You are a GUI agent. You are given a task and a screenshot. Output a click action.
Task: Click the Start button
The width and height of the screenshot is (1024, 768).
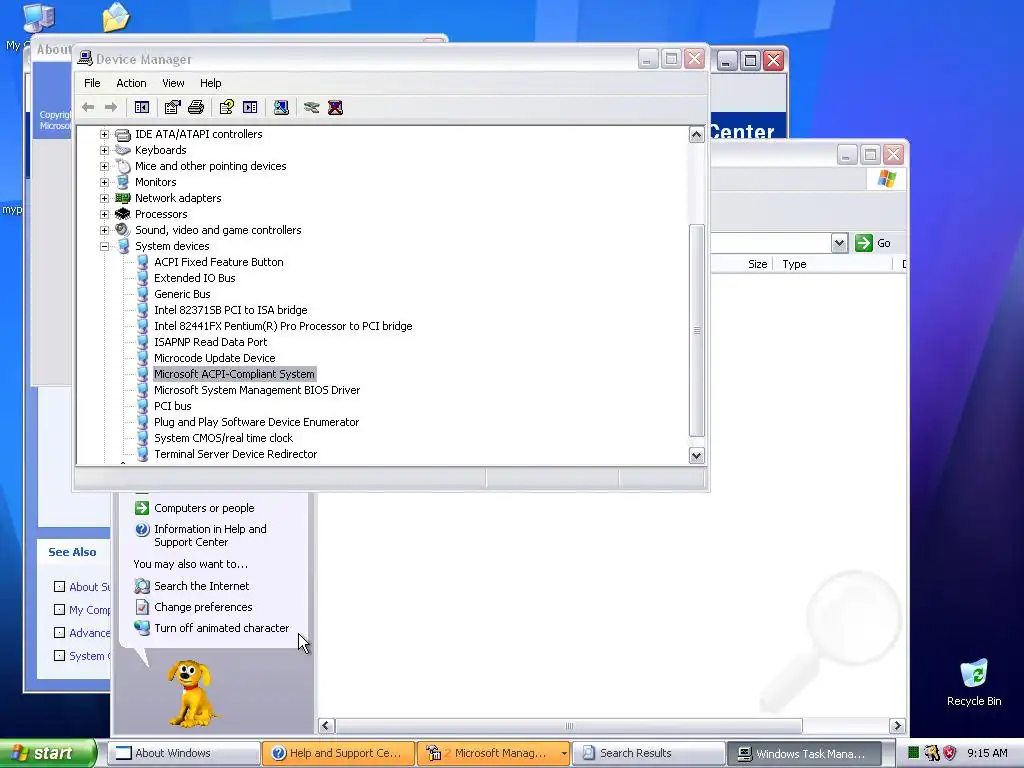point(47,753)
